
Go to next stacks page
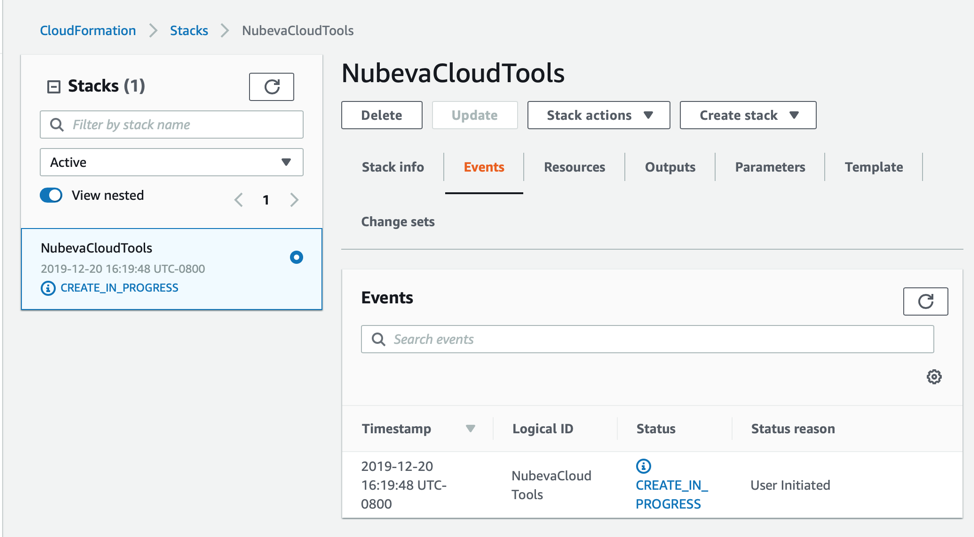pyautogui.click(x=294, y=200)
